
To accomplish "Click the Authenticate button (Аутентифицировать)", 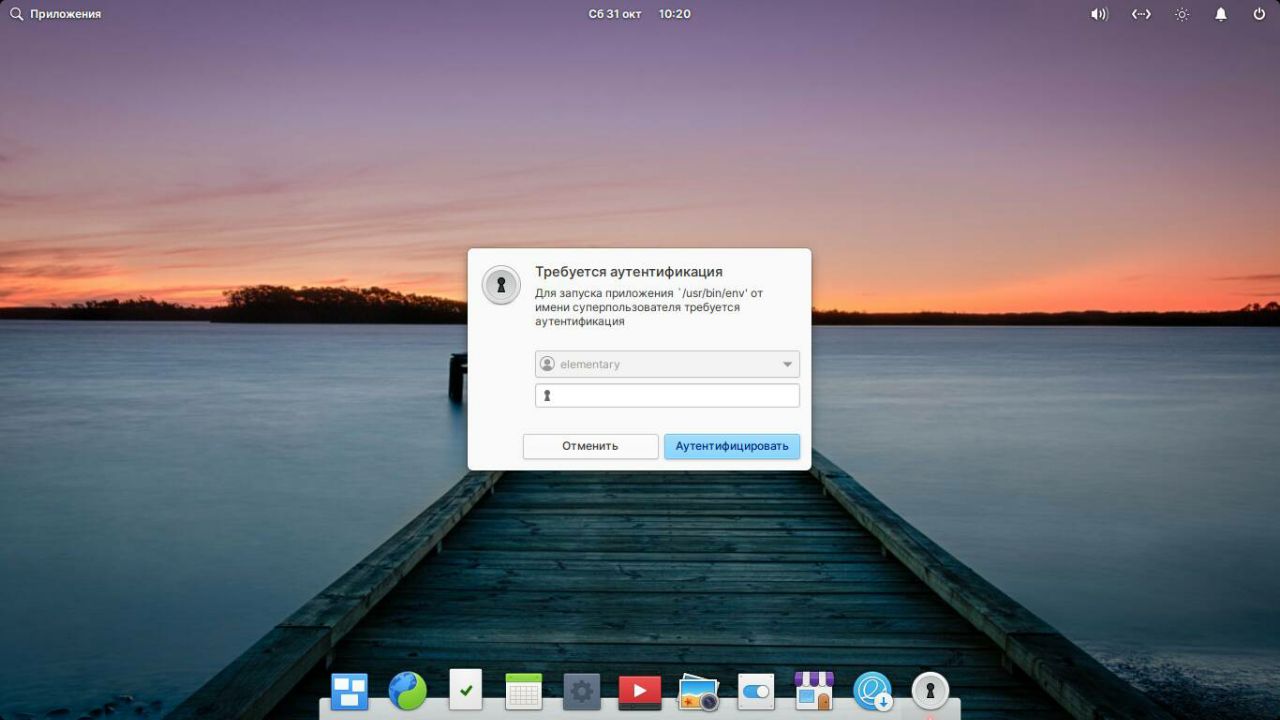I will pyautogui.click(x=732, y=446).
